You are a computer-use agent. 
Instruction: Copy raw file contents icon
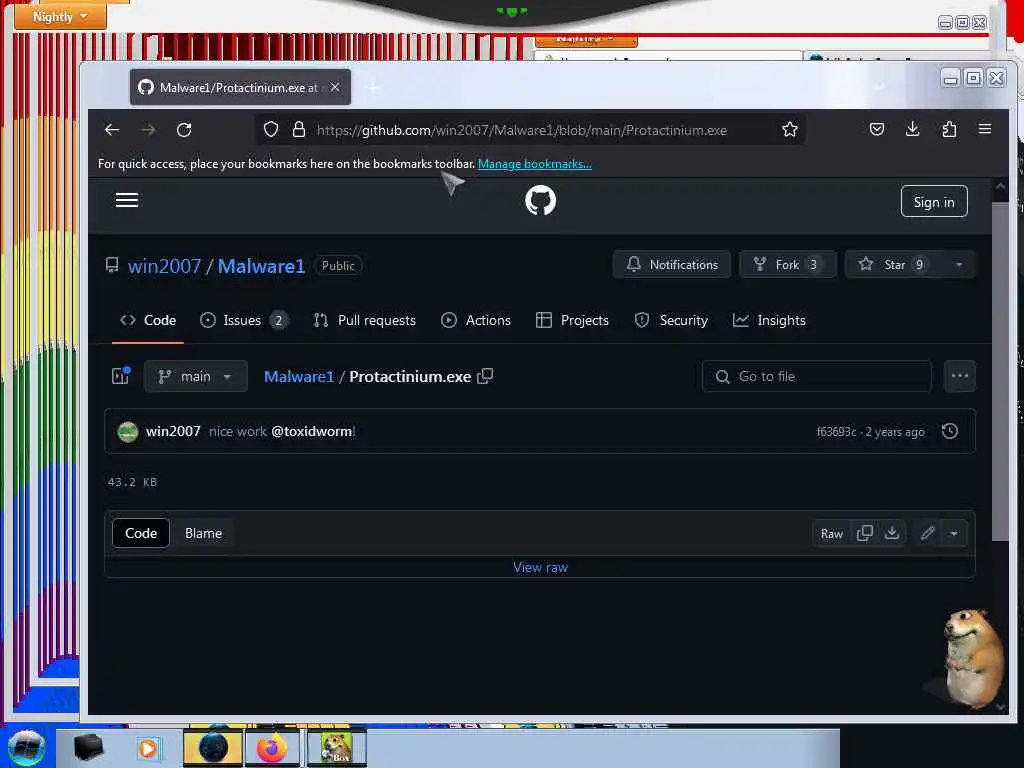tap(865, 533)
